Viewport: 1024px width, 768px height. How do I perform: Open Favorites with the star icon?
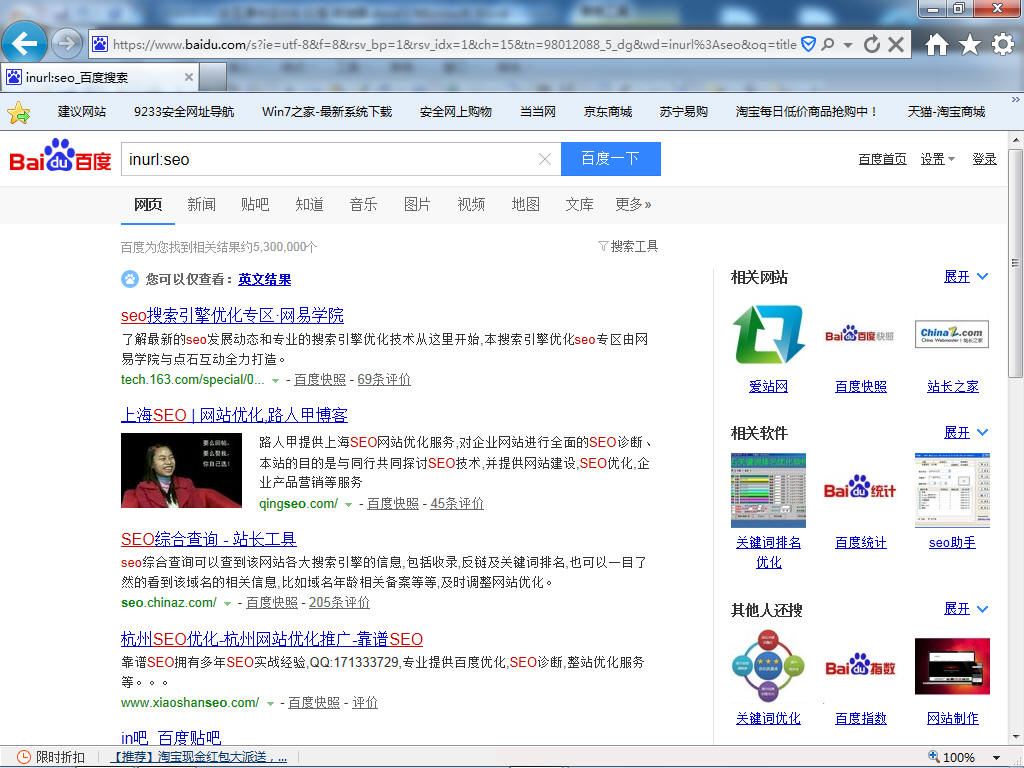tap(970, 44)
